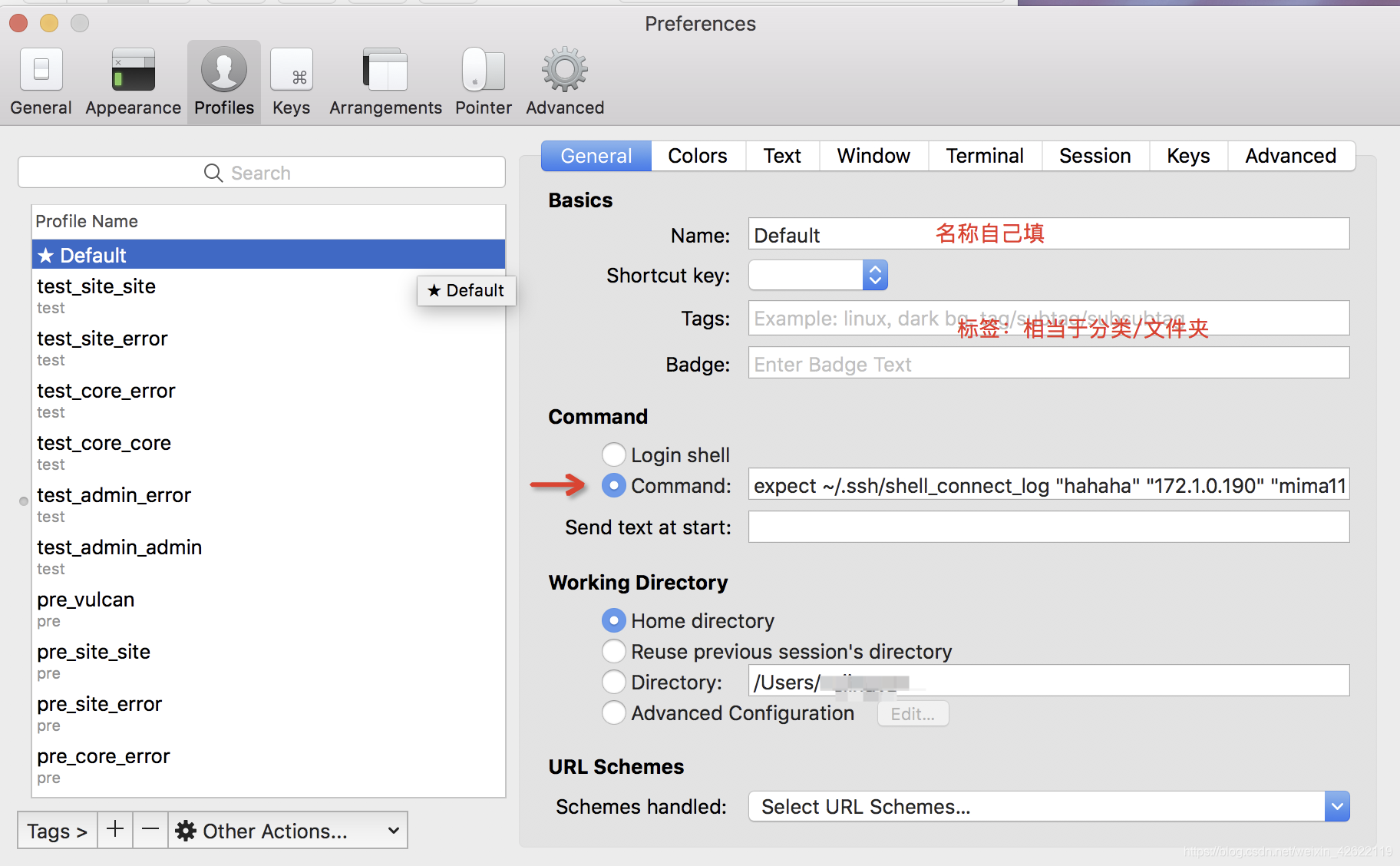Select the test_core_error profile
The height and width of the screenshot is (866, 1400).
[x=269, y=400]
